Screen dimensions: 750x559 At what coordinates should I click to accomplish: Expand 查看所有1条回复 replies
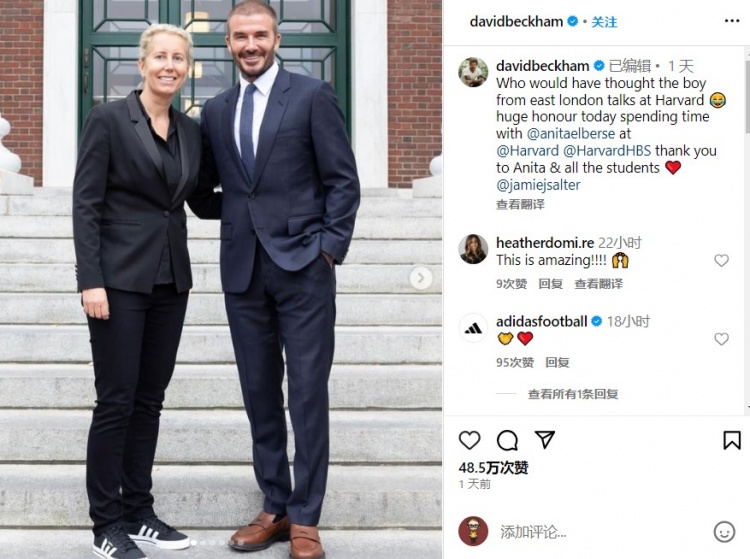[573, 394]
